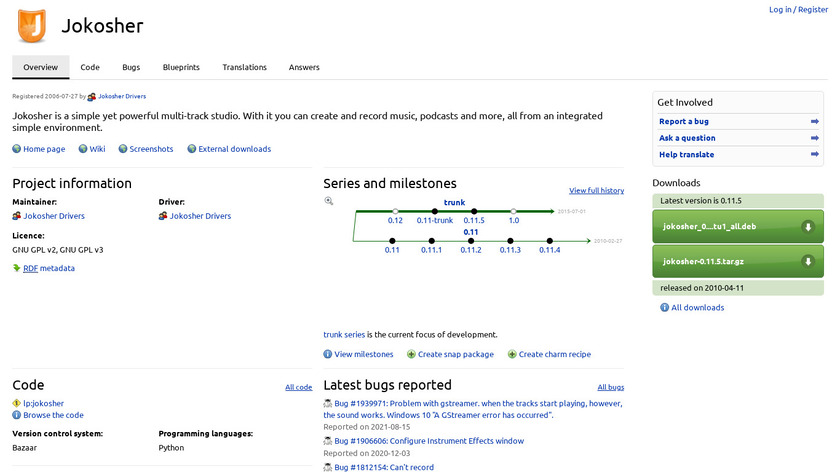The width and height of the screenshot is (840, 472).
Task: Click the Log in / Register link
Action: pyautogui.click(x=798, y=10)
